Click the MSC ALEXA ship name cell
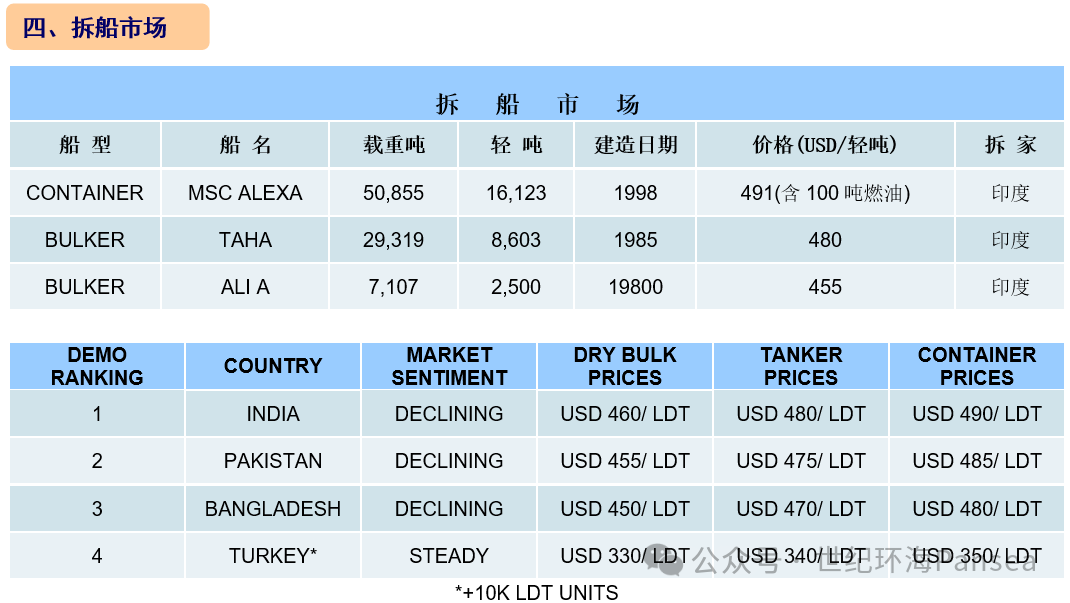Image resolution: width=1070 pixels, height=603 pixels. [245, 193]
